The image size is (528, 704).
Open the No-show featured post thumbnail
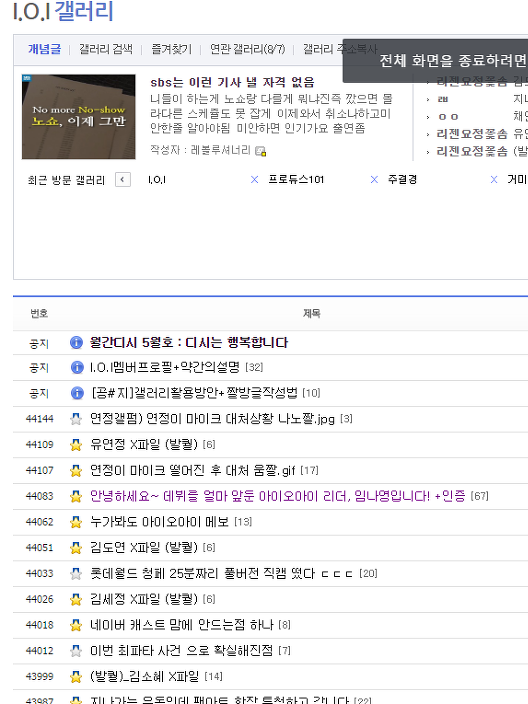pos(79,117)
